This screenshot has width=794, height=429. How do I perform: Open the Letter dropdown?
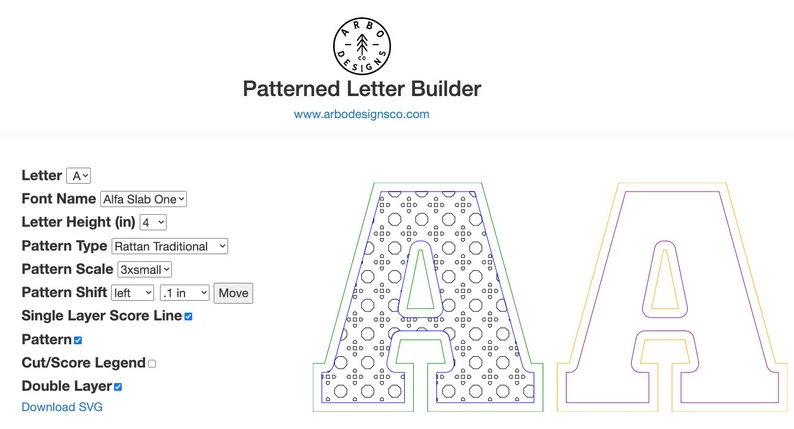click(x=79, y=176)
